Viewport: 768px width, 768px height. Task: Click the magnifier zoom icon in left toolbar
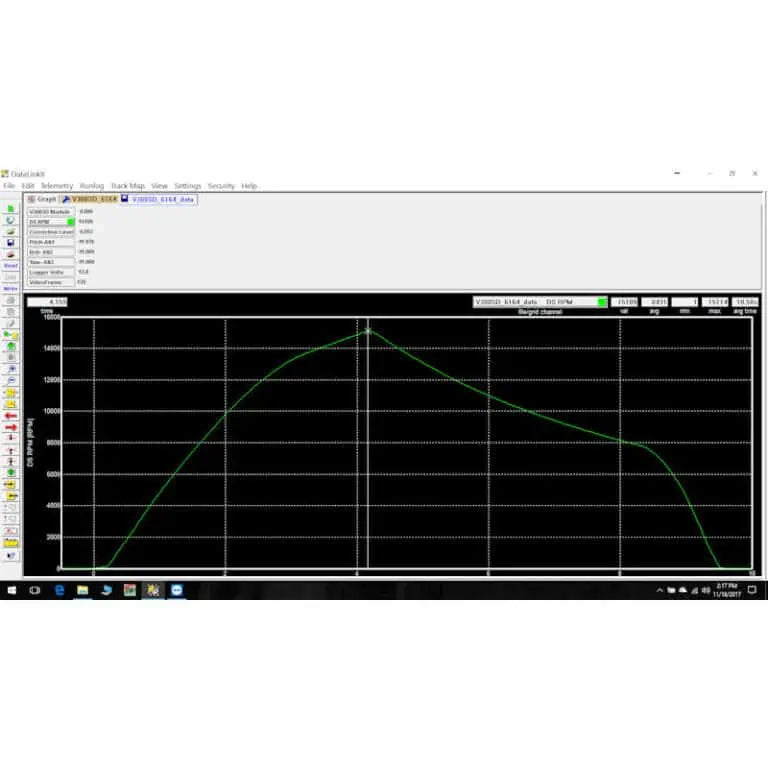tap(11, 369)
